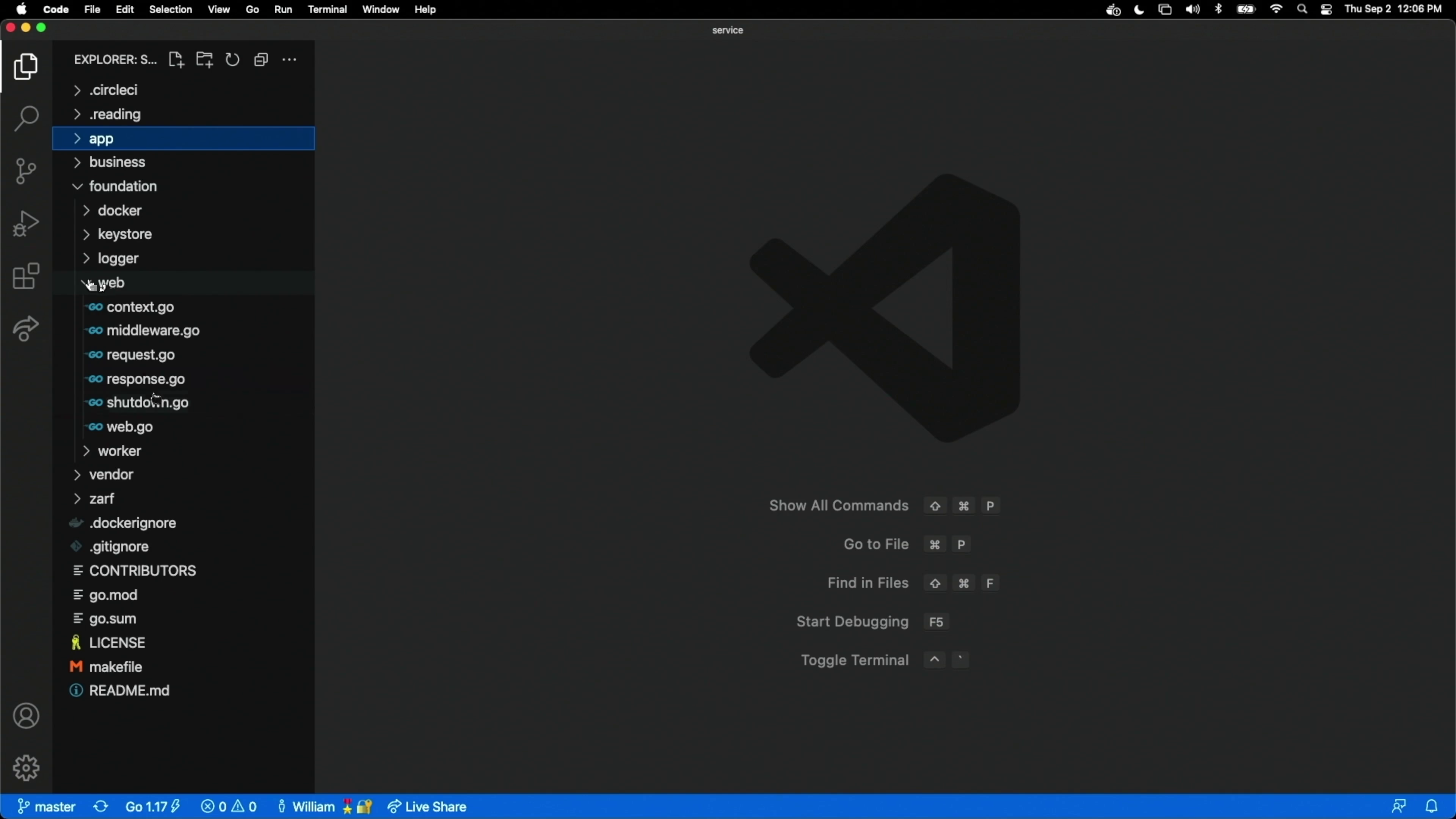
Task: Open the Search view icon
Action: tap(26, 119)
